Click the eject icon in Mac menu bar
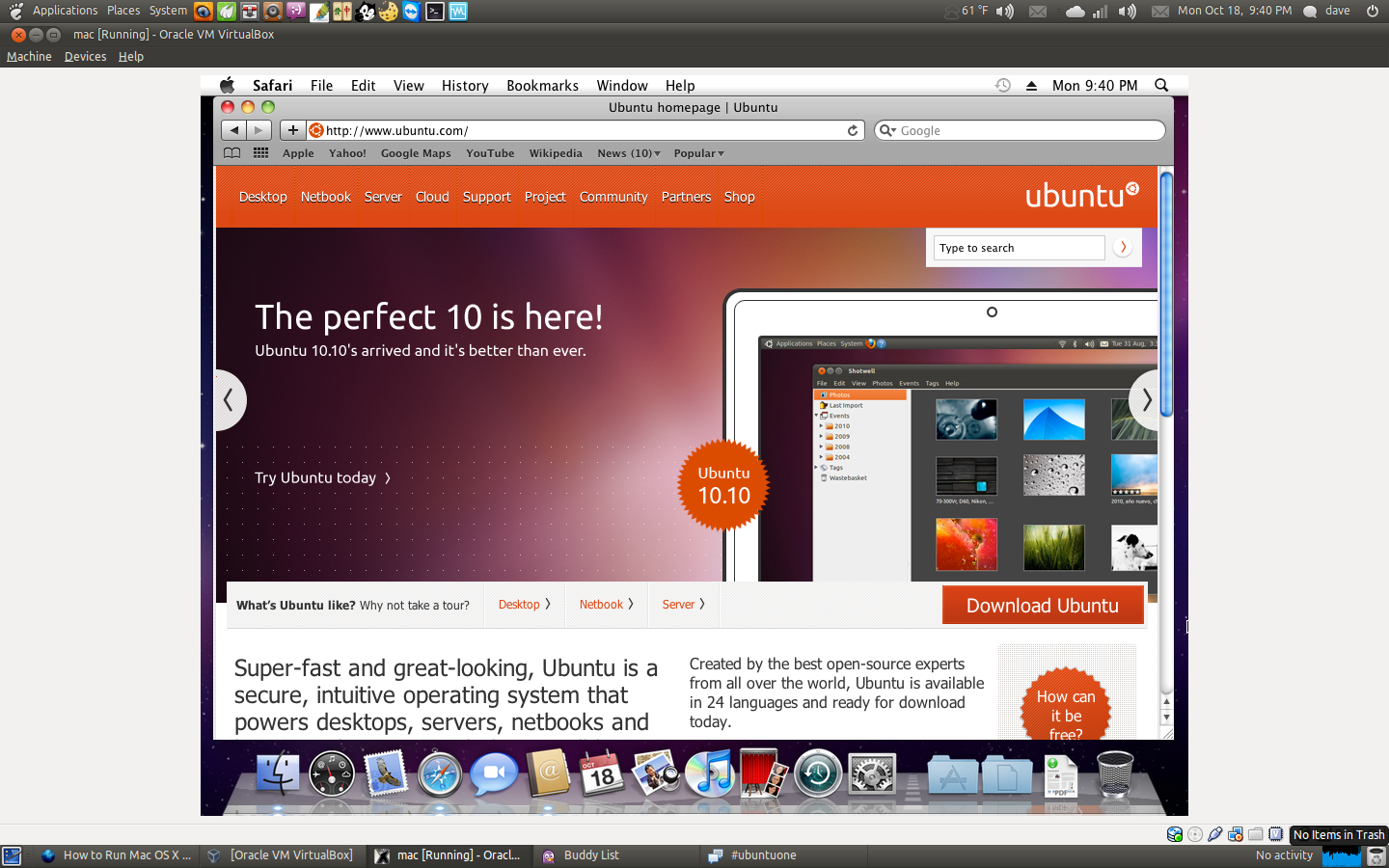This screenshot has width=1389, height=868. 1031,85
